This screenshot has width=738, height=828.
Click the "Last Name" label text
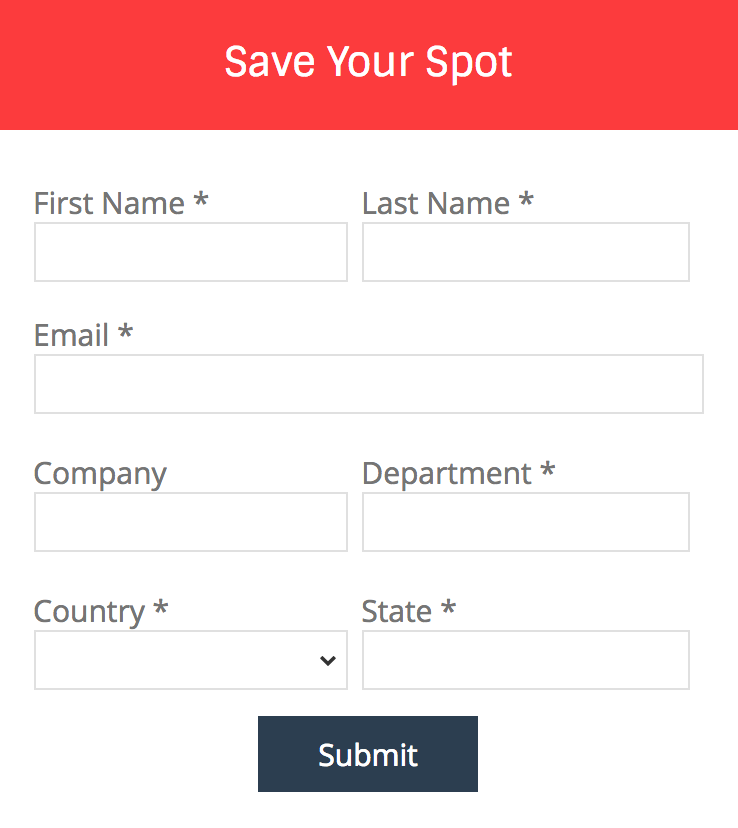click(436, 204)
